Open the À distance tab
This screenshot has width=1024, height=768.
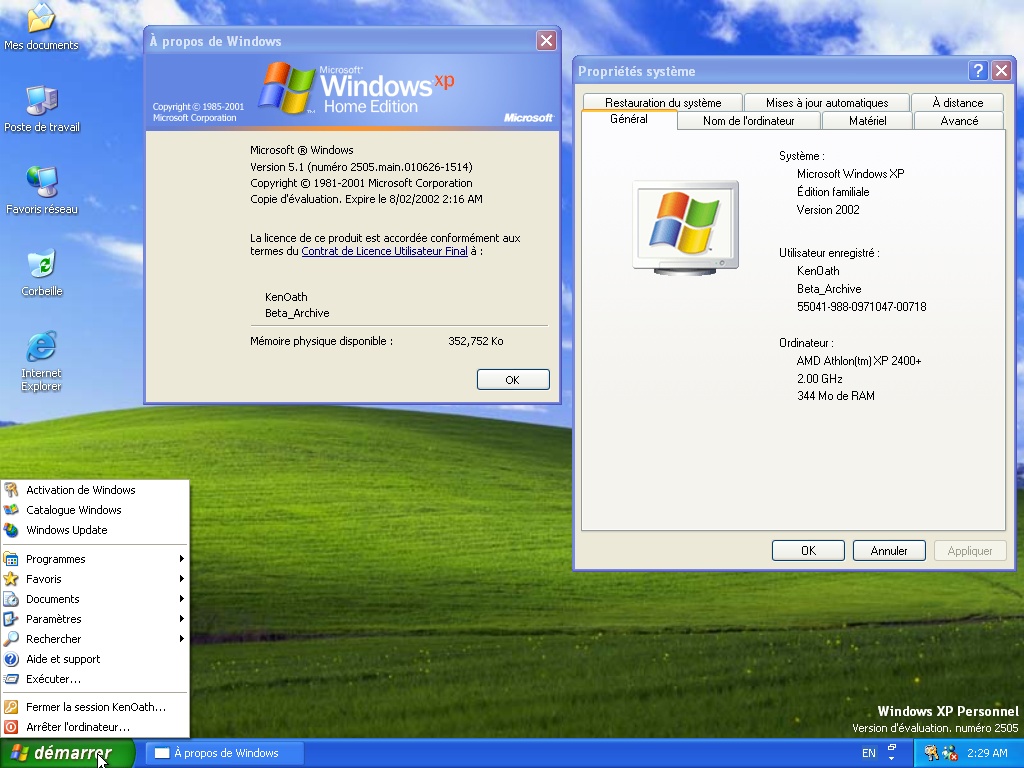[x=957, y=103]
